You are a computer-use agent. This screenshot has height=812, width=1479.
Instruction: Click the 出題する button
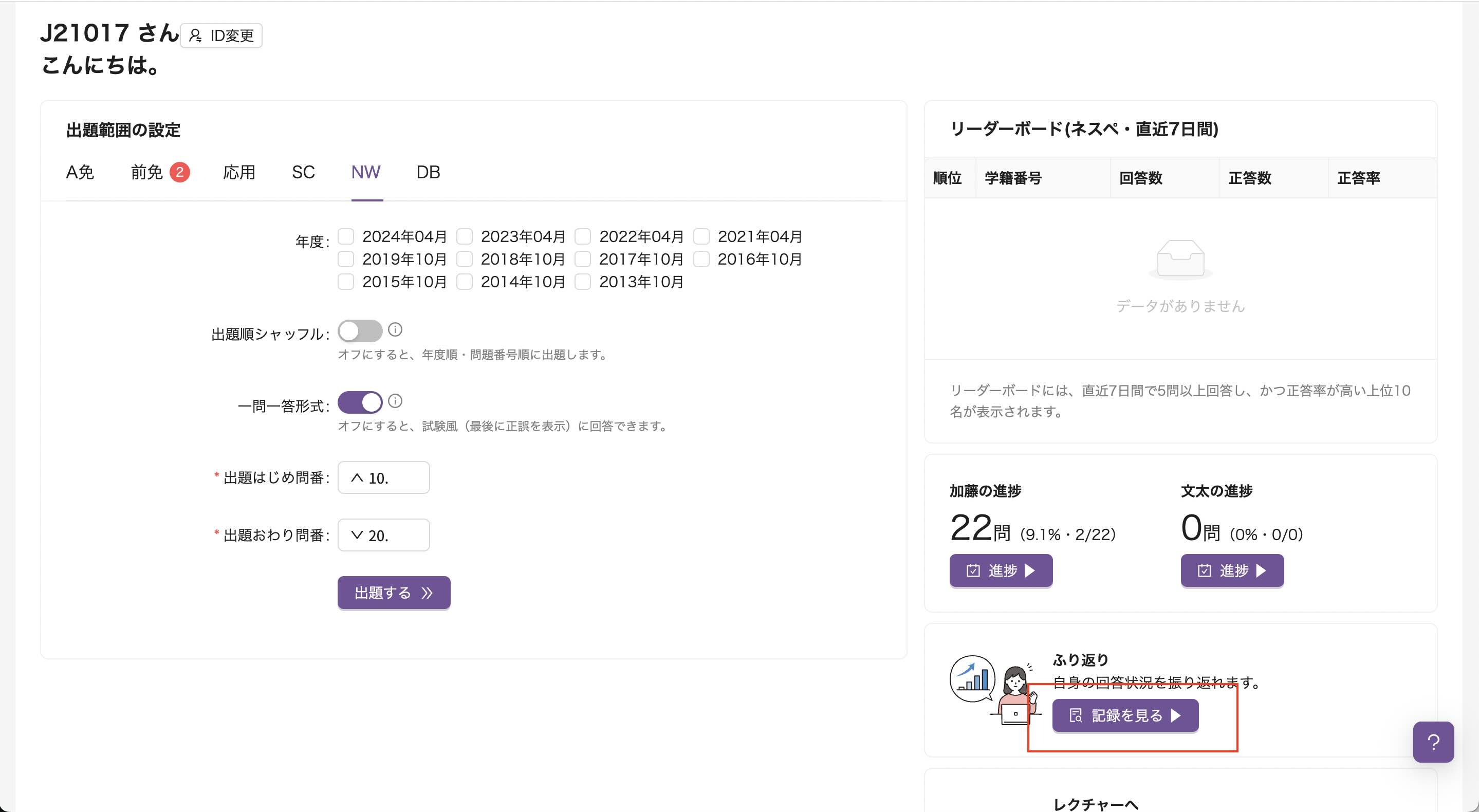click(x=394, y=592)
